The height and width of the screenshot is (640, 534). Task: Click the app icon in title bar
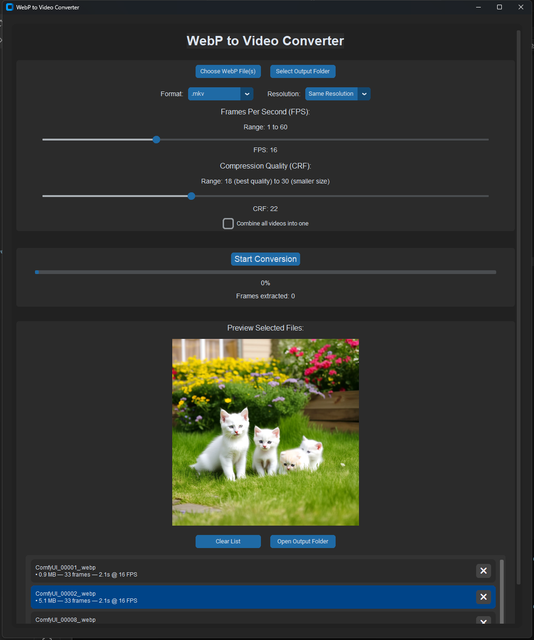[9, 7]
